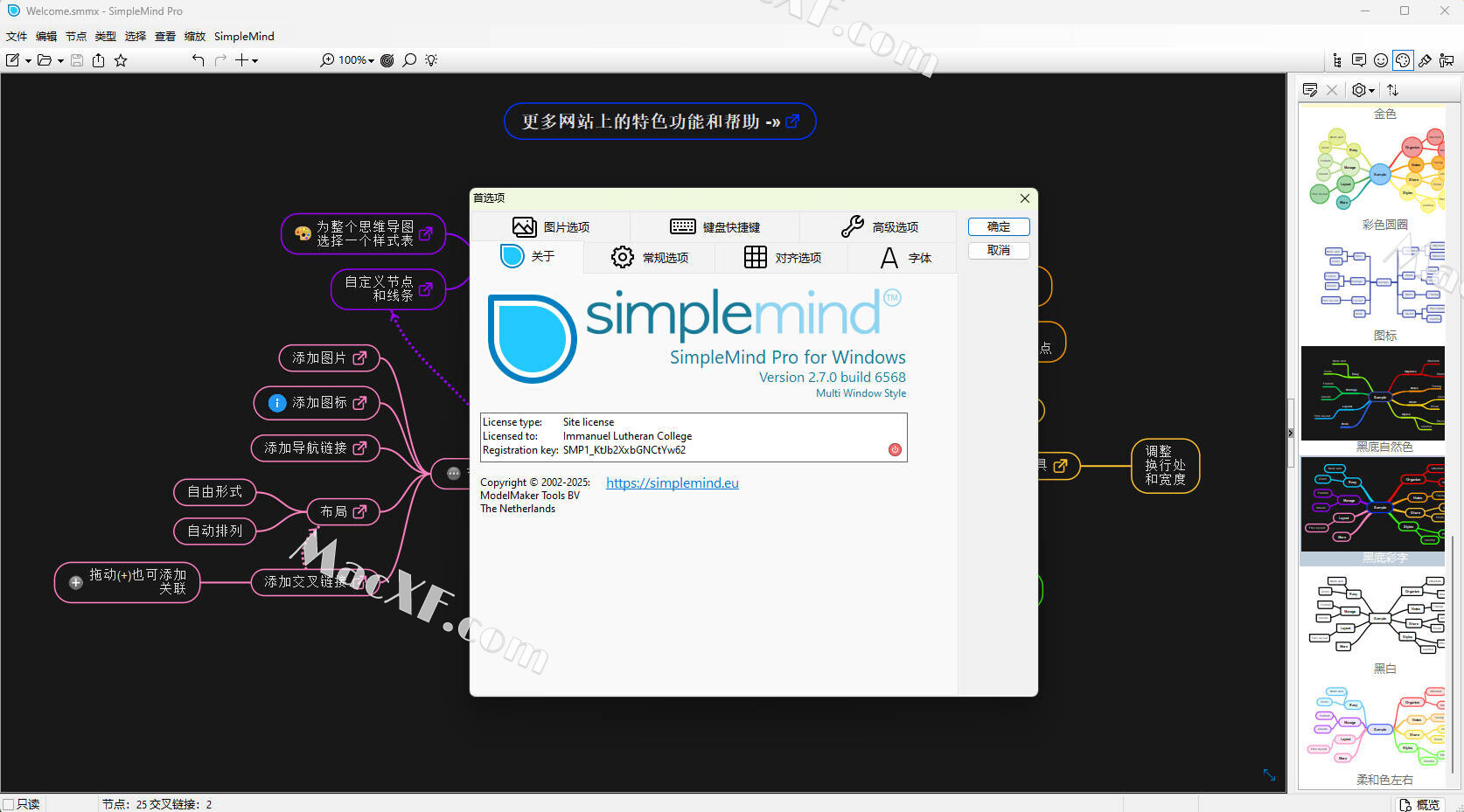Image resolution: width=1464 pixels, height=812 pixels.
Task: Open the notes speech bubble panel
Action: click(x=1359, y=60)
